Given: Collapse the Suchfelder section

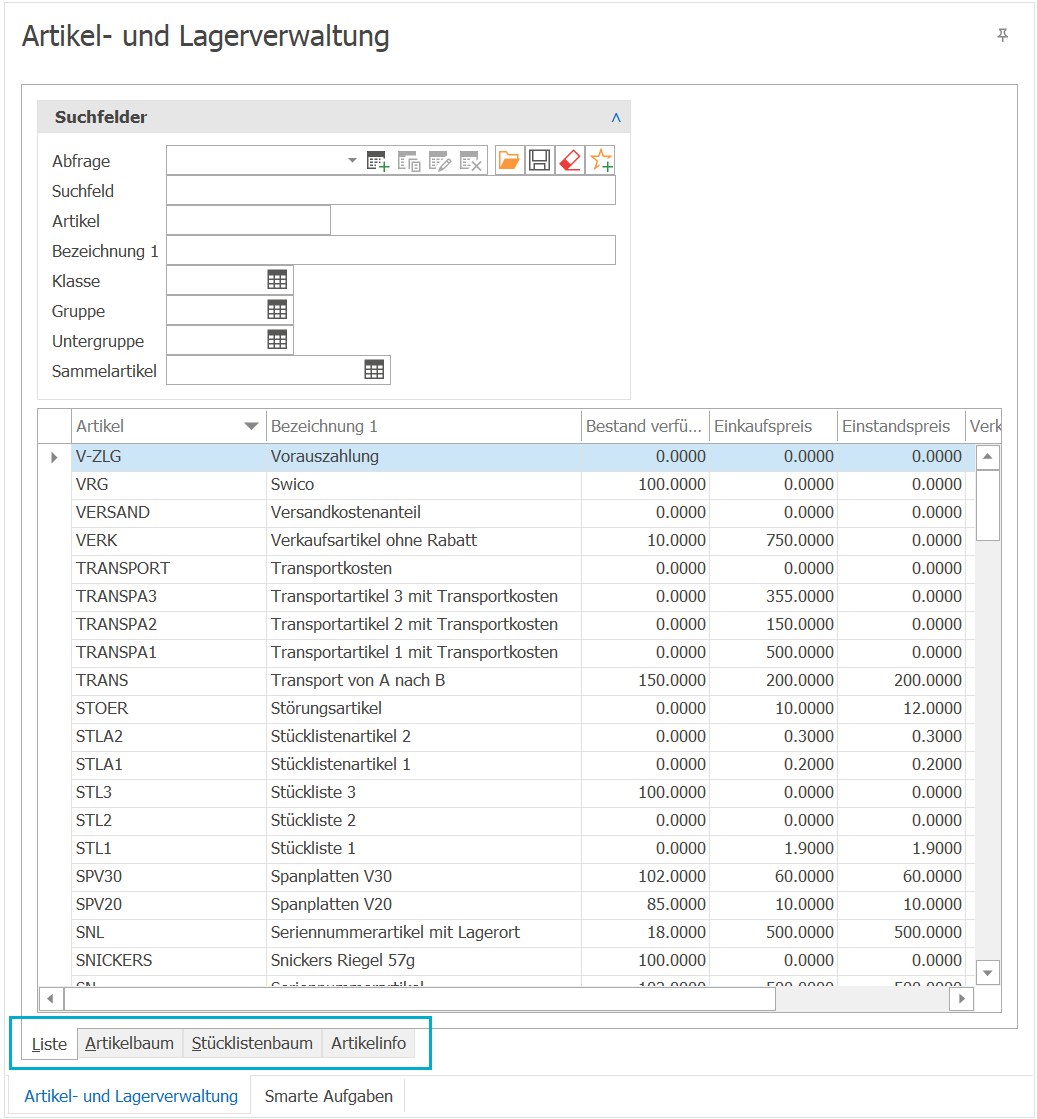Looking at the screenshot, I should coord(616,118).
